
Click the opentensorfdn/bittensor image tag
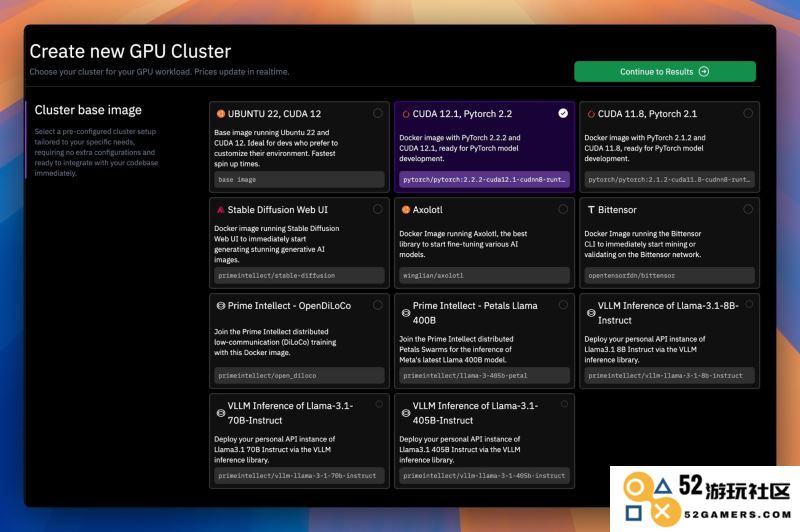tap(669, 275)
